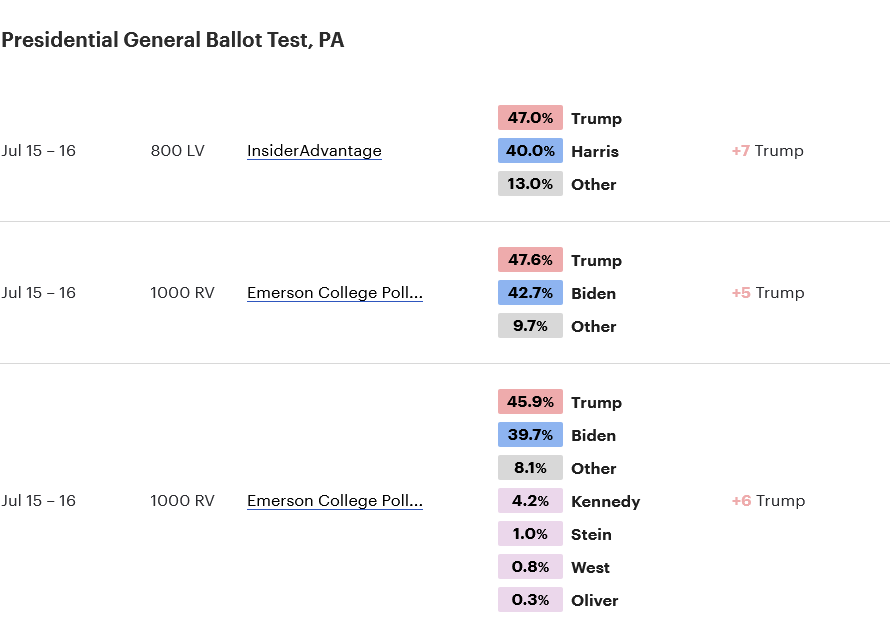Click the 42.7% Biden blue percentage box
Viewport: 890px width, 628px height.
click(x=530, y=292)
